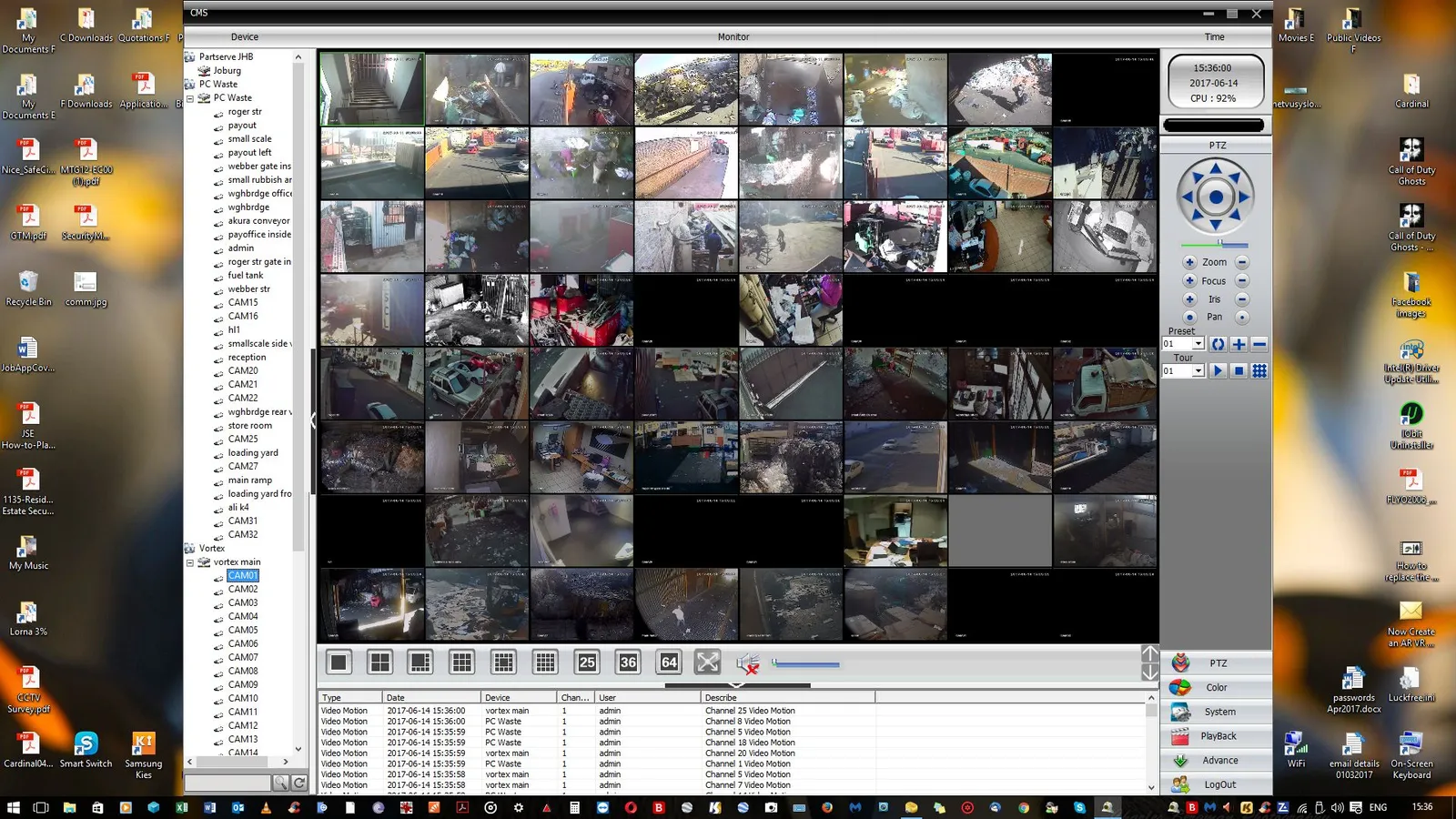
Task: Pan camera right with PTZ arrow
Action: tap(1245, 196)
